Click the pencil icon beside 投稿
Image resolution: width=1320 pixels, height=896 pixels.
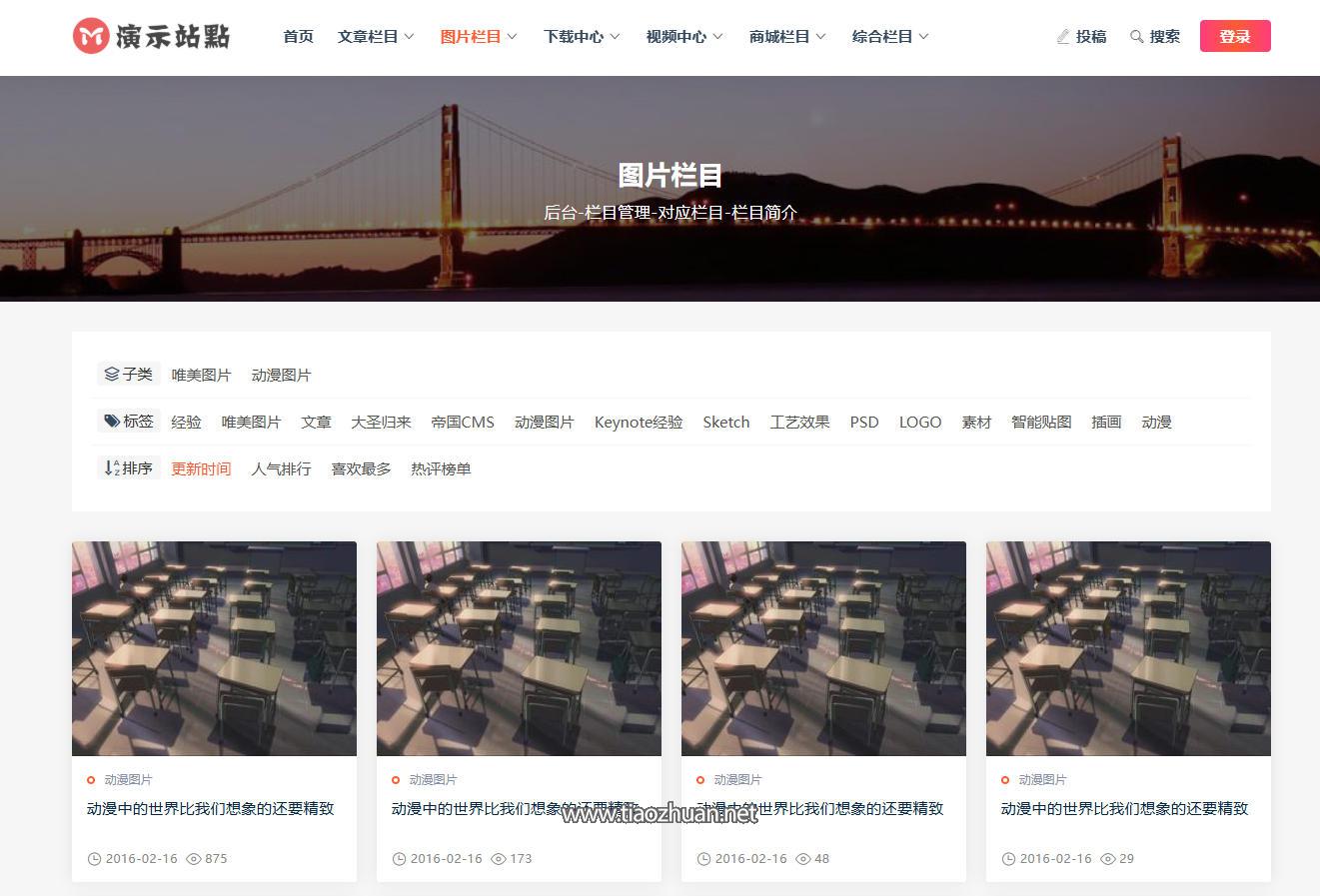[1062, 37]
